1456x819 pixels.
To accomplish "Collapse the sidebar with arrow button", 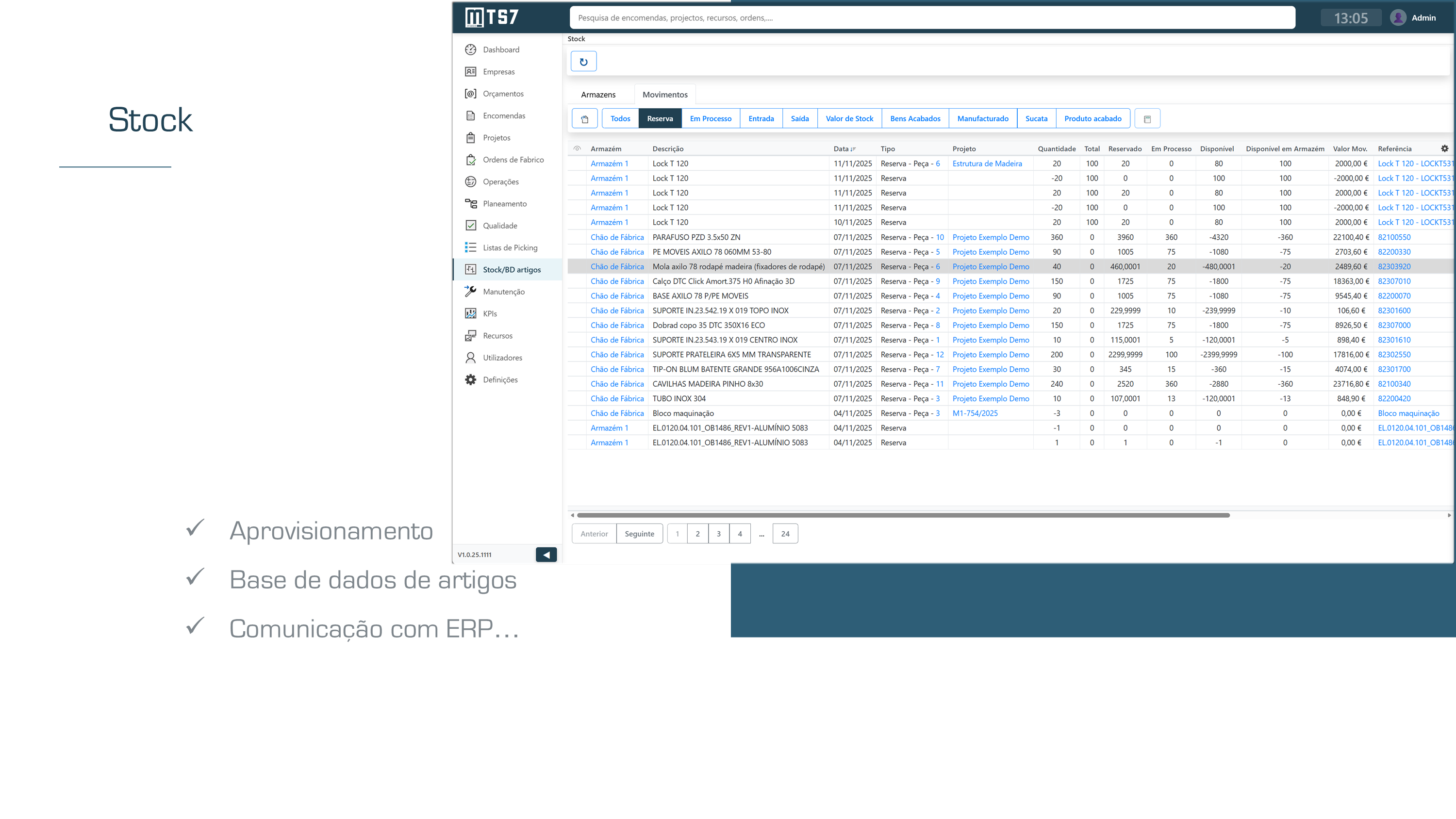I will (546, 555).
